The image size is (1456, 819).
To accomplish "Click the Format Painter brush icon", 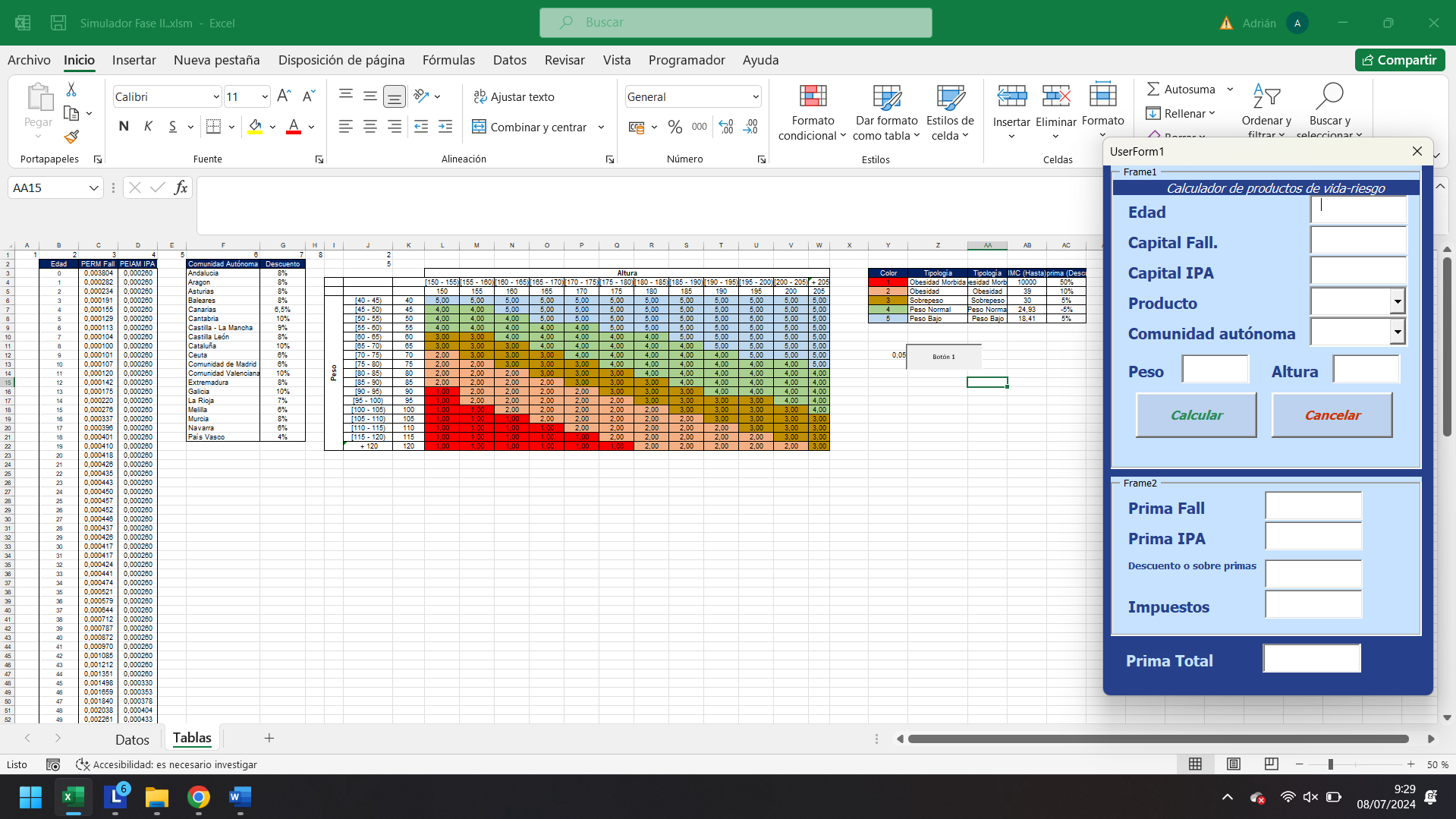I will [x=71, y=137].
